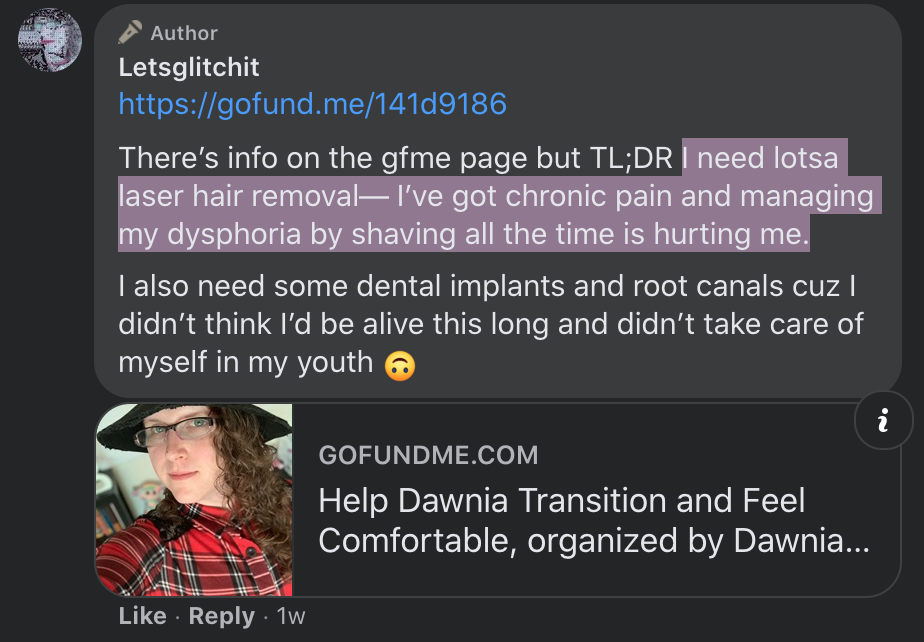Open Help Dawnia Transition preview title
Image resolution: width=924 pixels, height=642 pixels.
click(x=594, y=521)
